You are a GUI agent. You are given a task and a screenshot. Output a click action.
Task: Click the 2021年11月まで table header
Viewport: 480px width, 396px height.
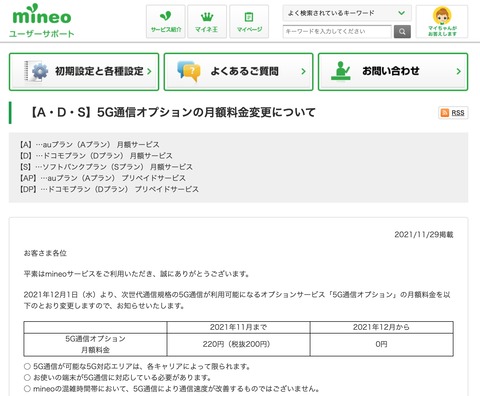(238, 327)
